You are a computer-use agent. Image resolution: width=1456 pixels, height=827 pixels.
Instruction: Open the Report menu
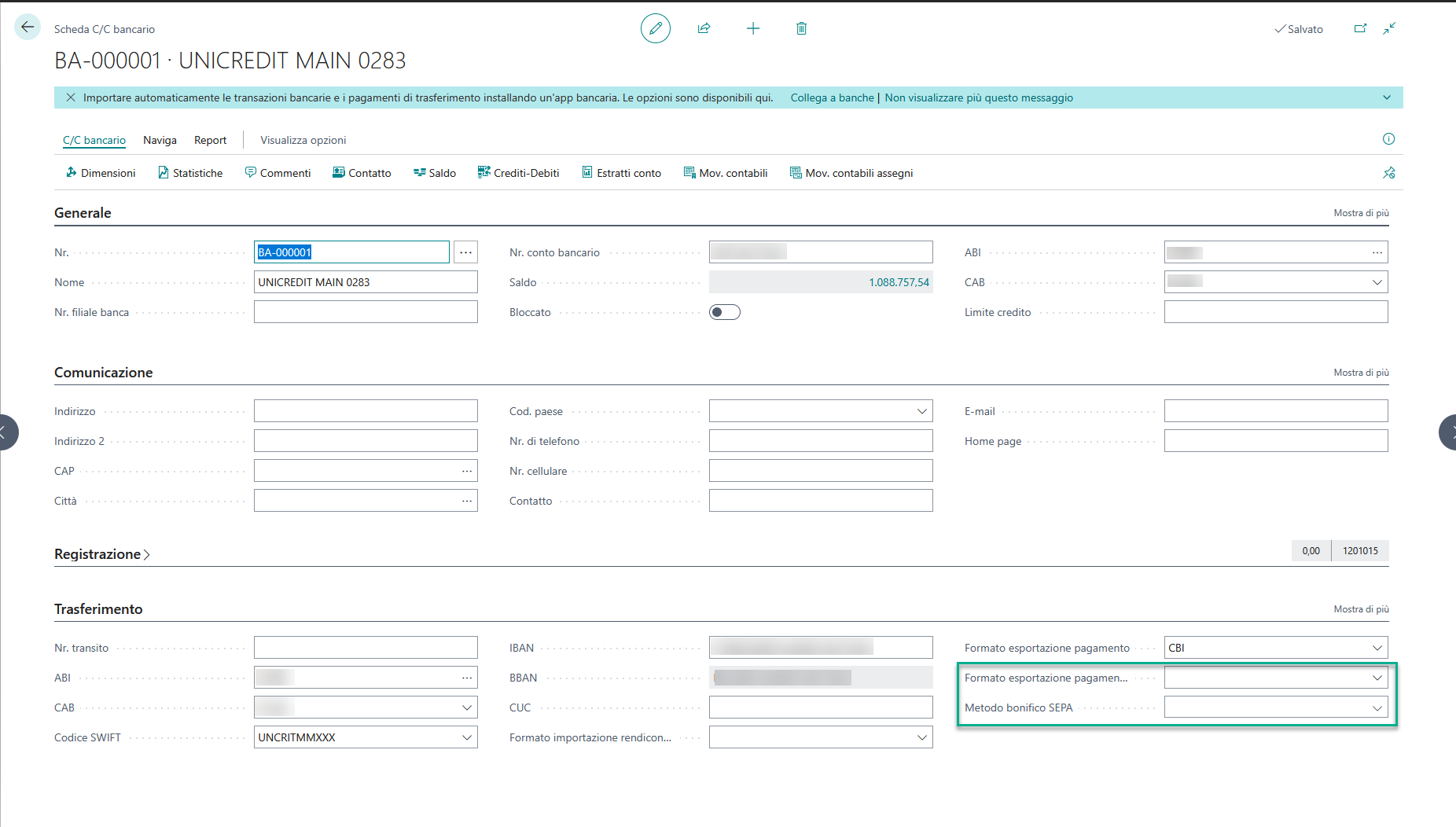click(210, 140)
